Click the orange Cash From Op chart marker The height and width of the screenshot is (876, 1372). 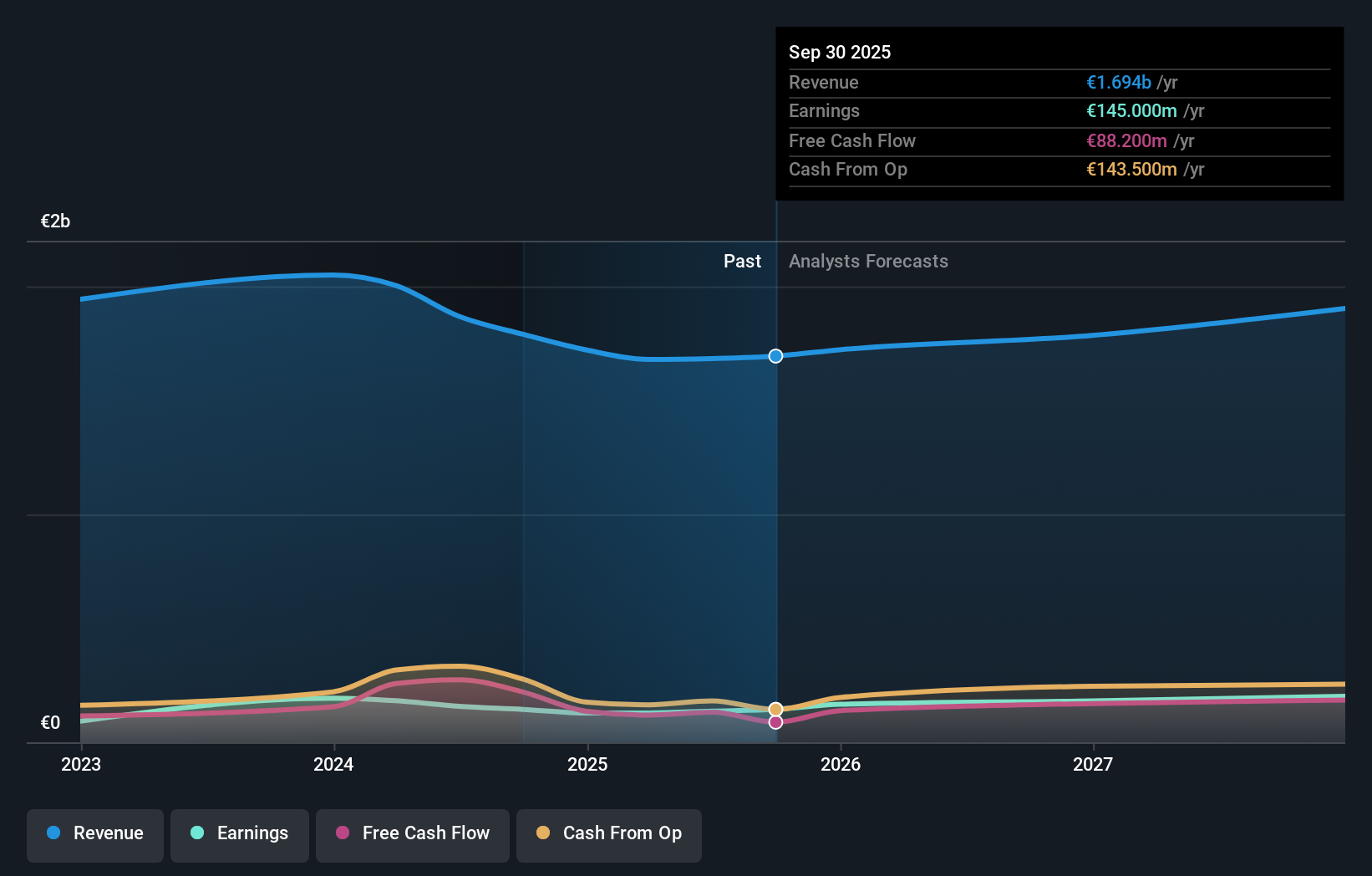[776, 708]
